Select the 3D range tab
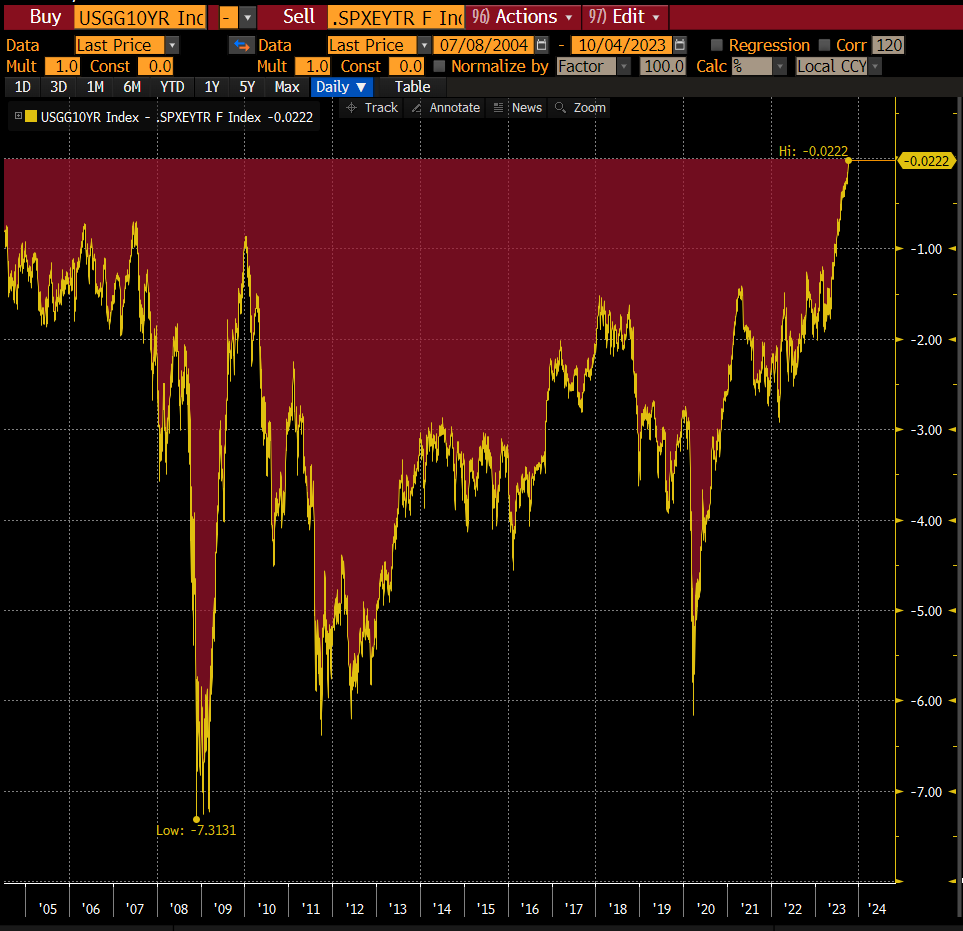 click(58, 87)
